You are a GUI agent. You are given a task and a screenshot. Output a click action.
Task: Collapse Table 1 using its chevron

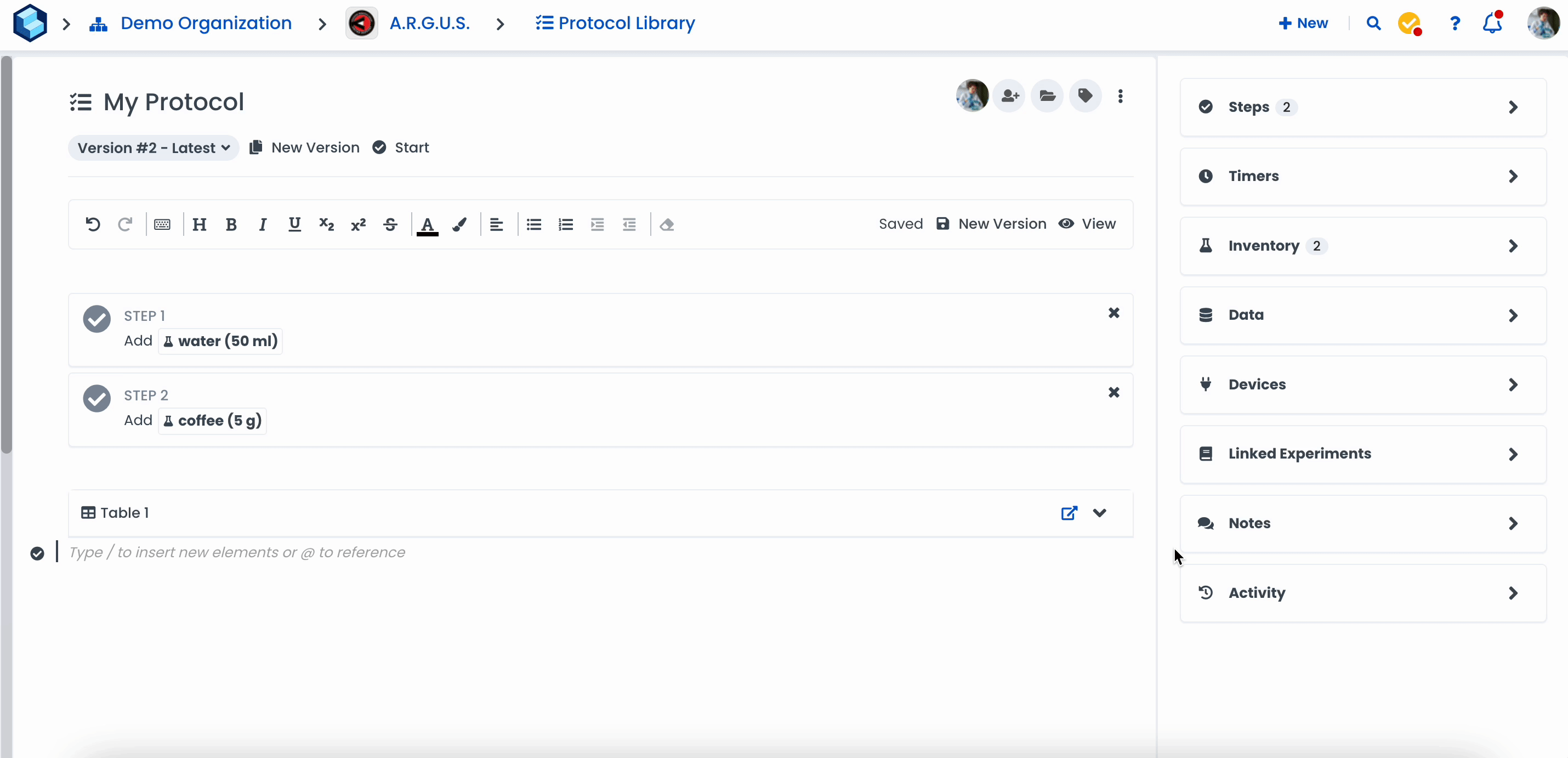[x=1099, y=513]
